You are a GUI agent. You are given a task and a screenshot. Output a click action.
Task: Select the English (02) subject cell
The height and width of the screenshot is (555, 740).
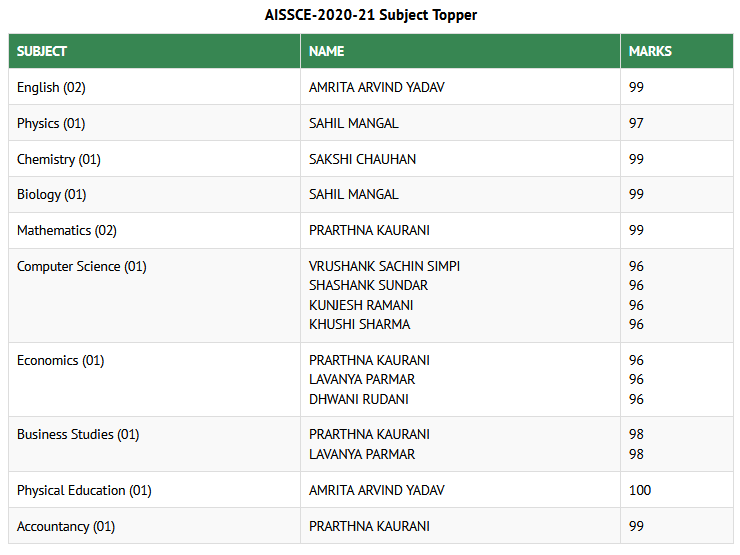[51, 87]
